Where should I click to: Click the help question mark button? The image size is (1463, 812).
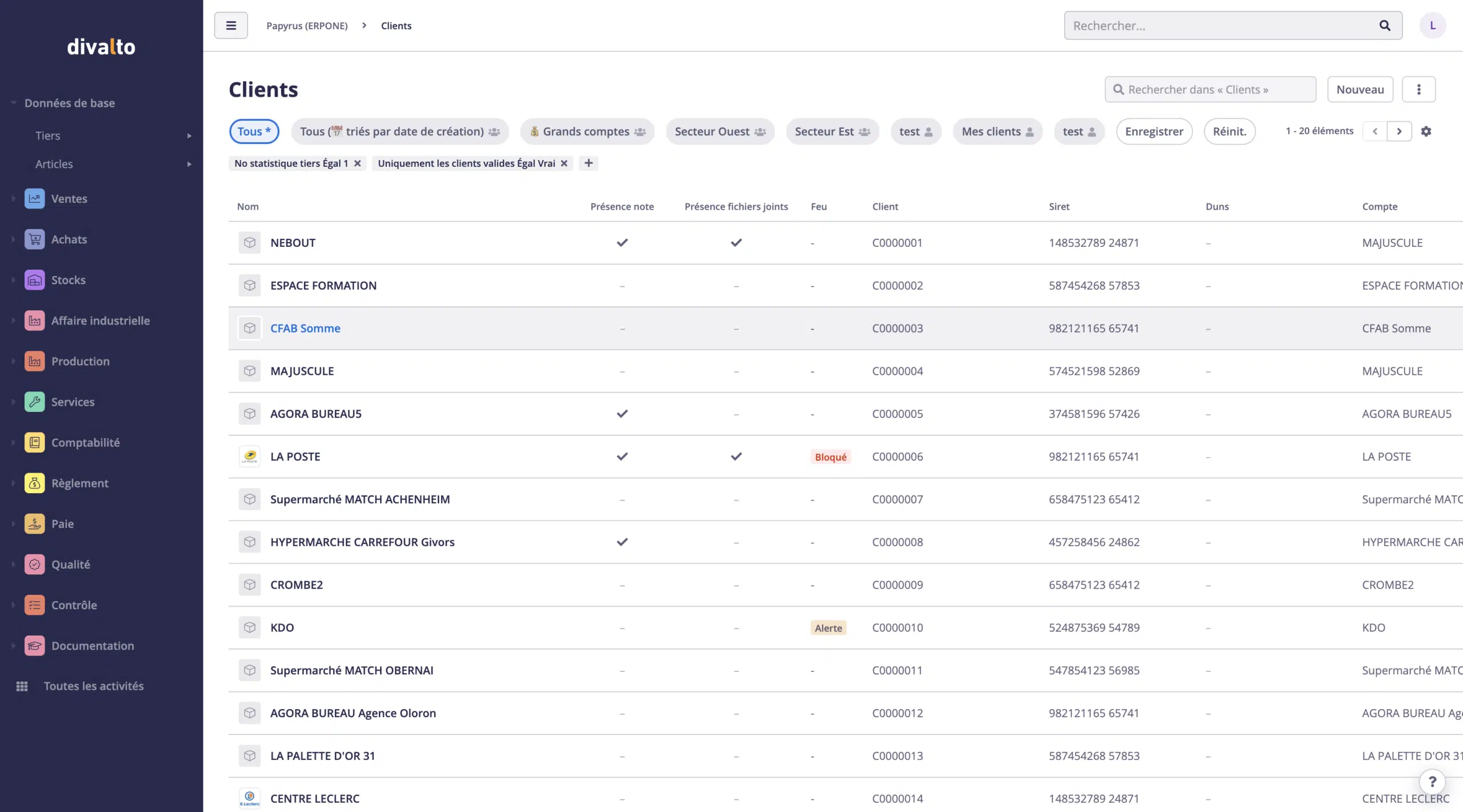pos(1432,782)
